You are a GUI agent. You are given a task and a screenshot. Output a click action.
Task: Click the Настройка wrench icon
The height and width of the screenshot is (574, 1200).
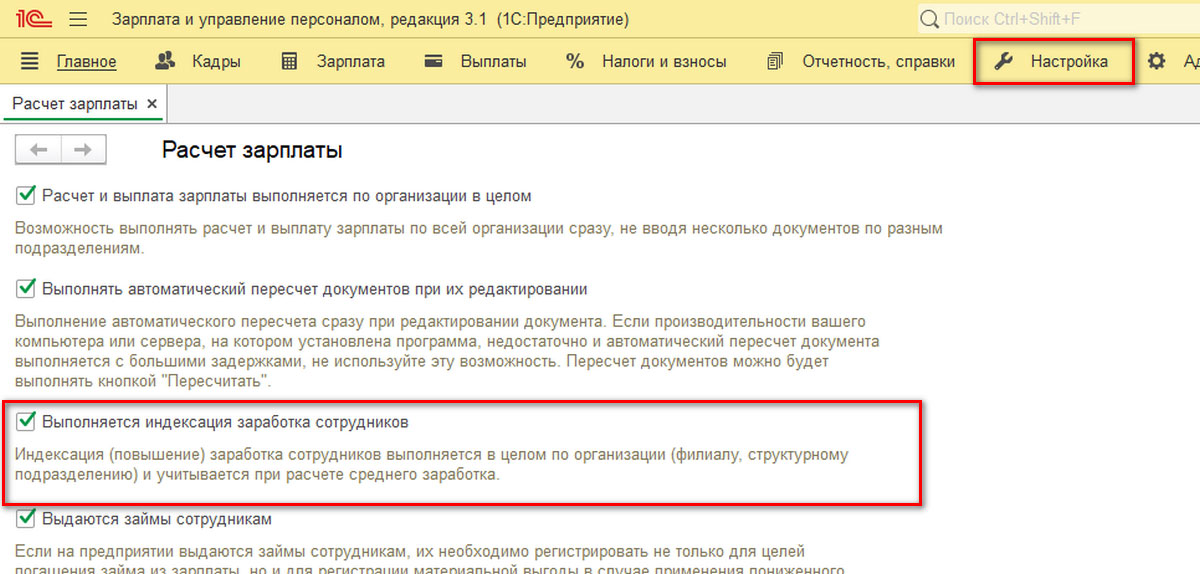[1003, 61]
